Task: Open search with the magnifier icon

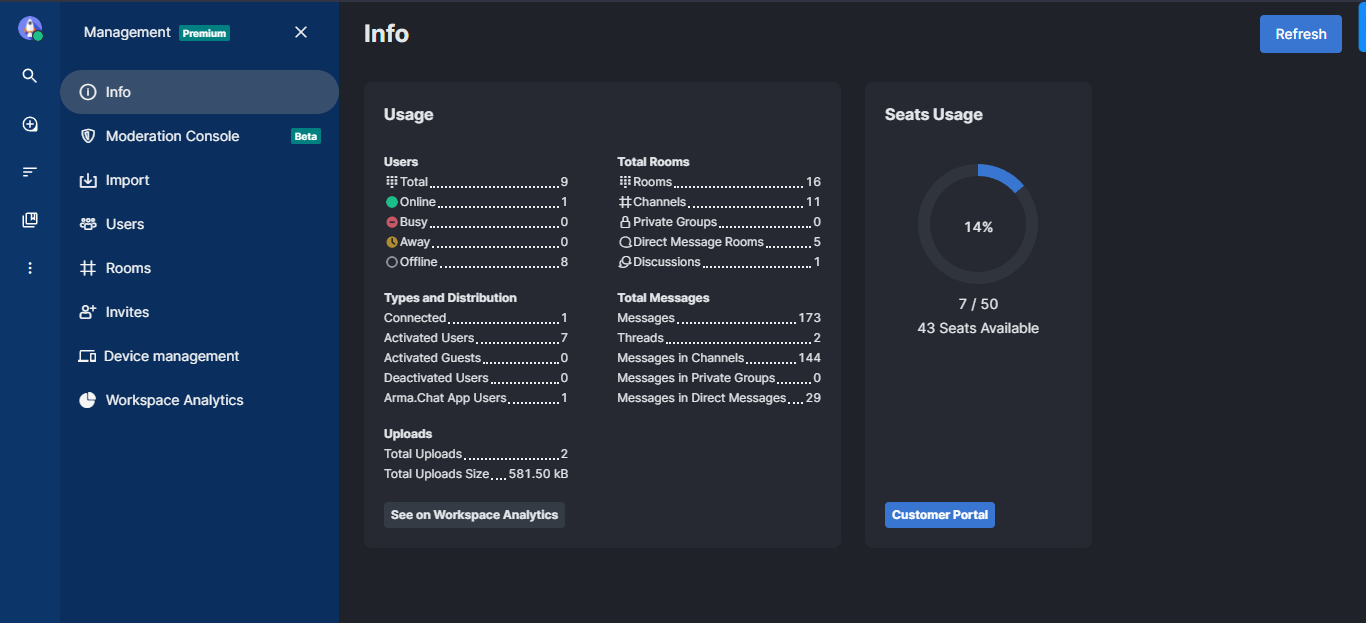Action: tap(30, 76)
